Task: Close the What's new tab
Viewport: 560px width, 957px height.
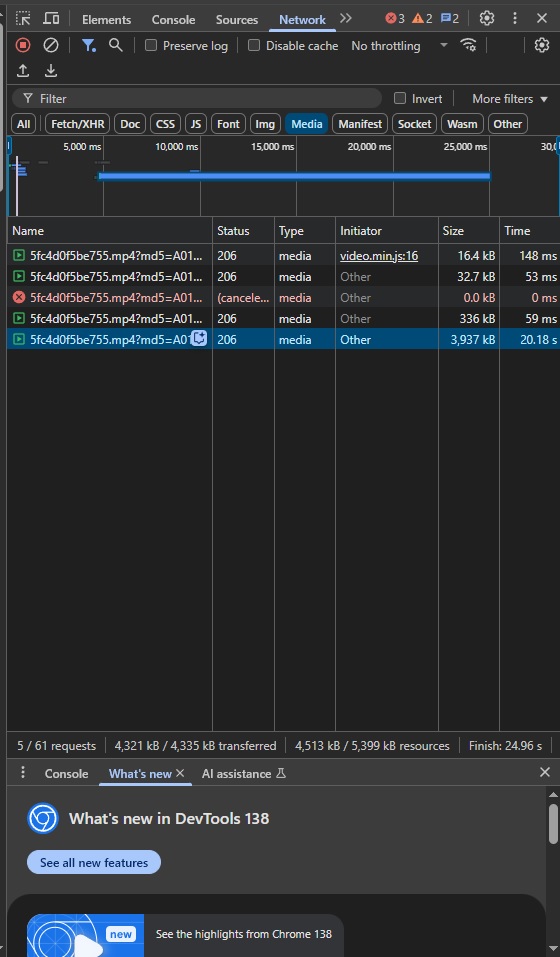Action: coord(180,773)
